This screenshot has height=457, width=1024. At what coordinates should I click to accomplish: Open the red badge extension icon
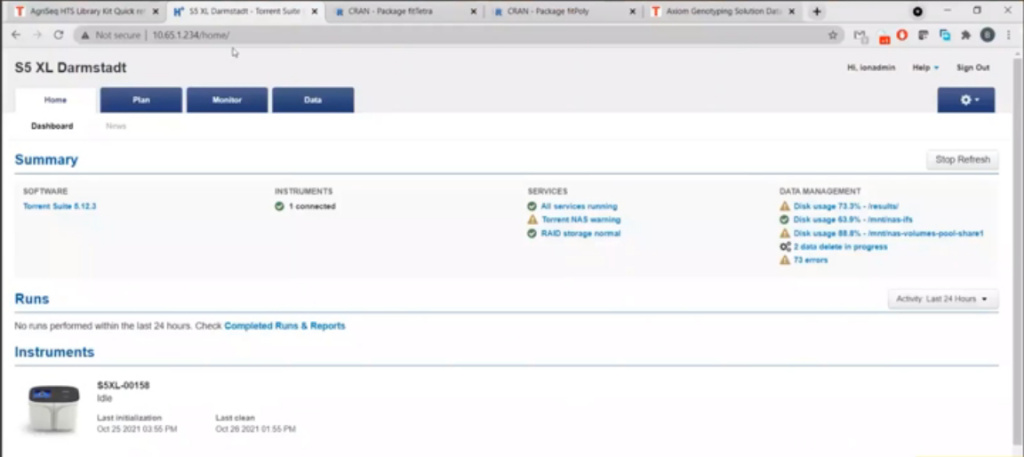point(884,37)
